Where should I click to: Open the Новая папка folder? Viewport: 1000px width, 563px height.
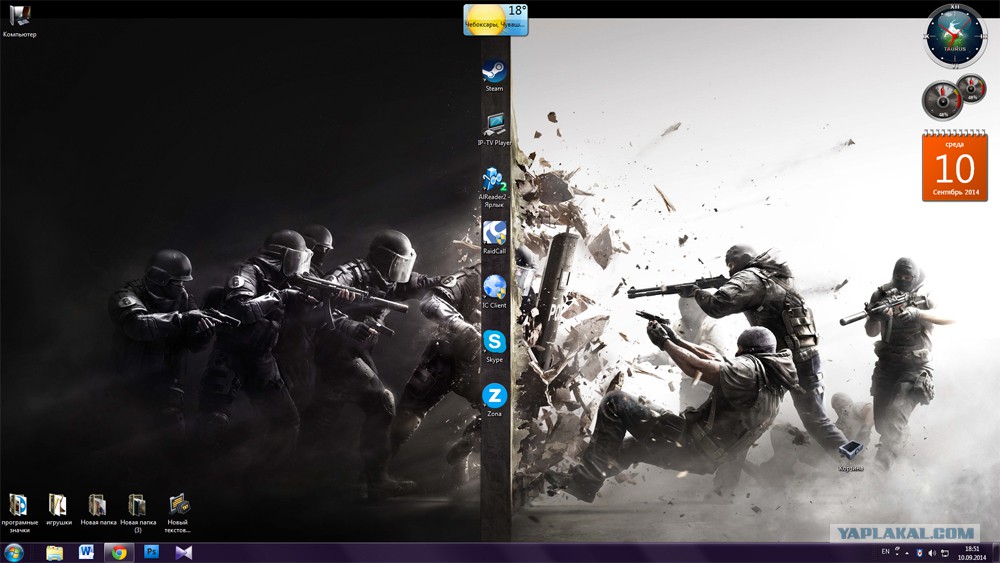click(98, 510)
